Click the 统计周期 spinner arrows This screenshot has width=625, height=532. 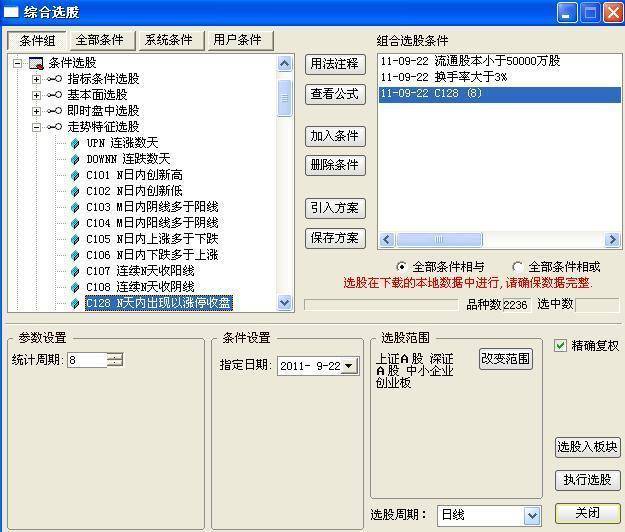point(115,360)
